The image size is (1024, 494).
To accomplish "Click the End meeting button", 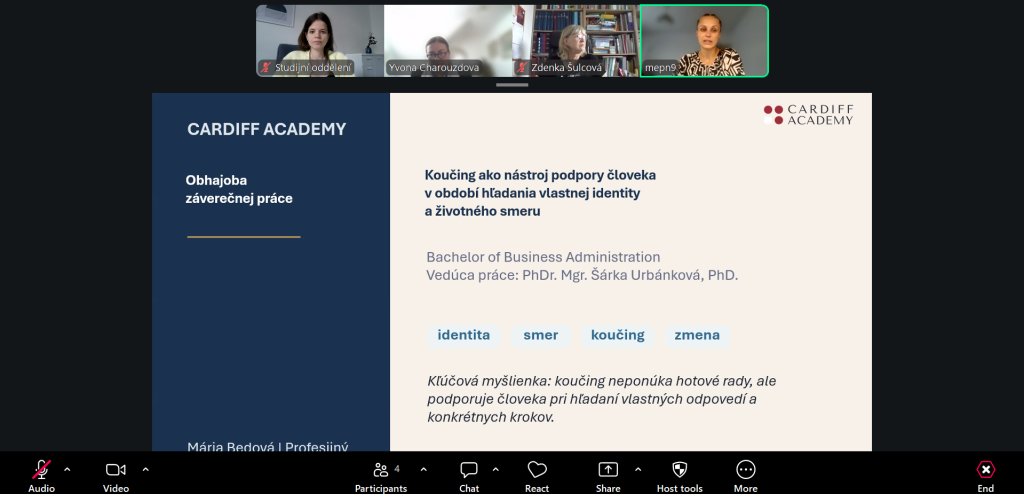I will click(x=985, y=476).
